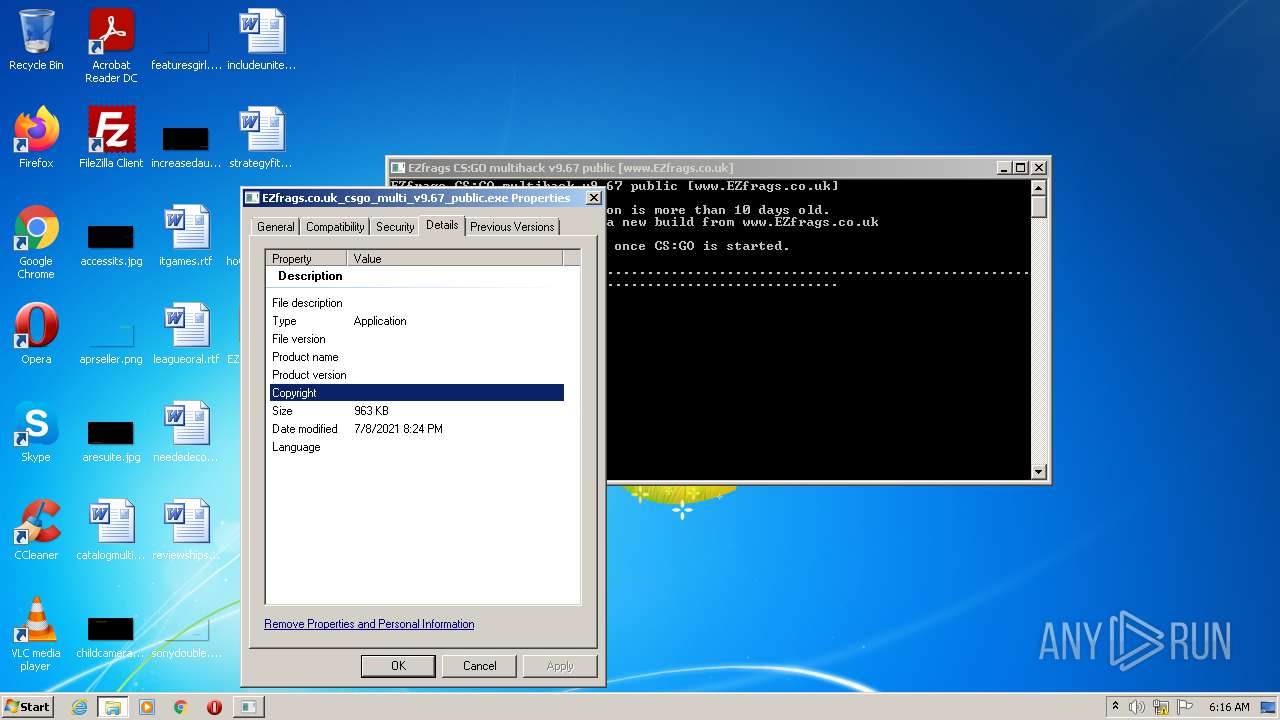This screenshot has width=1280, height=720.
Task: Open Firefox desktop shortcut
Action: [36, 138]
